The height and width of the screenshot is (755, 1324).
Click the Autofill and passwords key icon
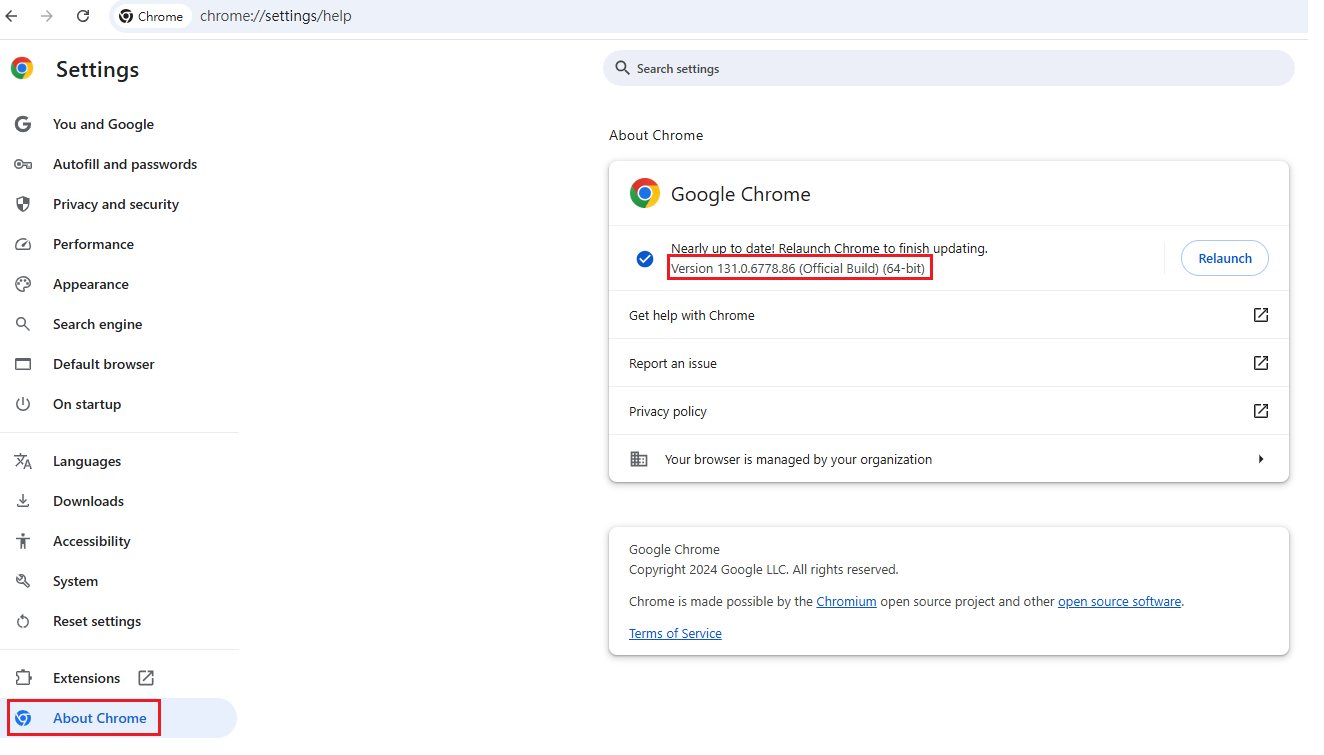[x=23, y=164]
